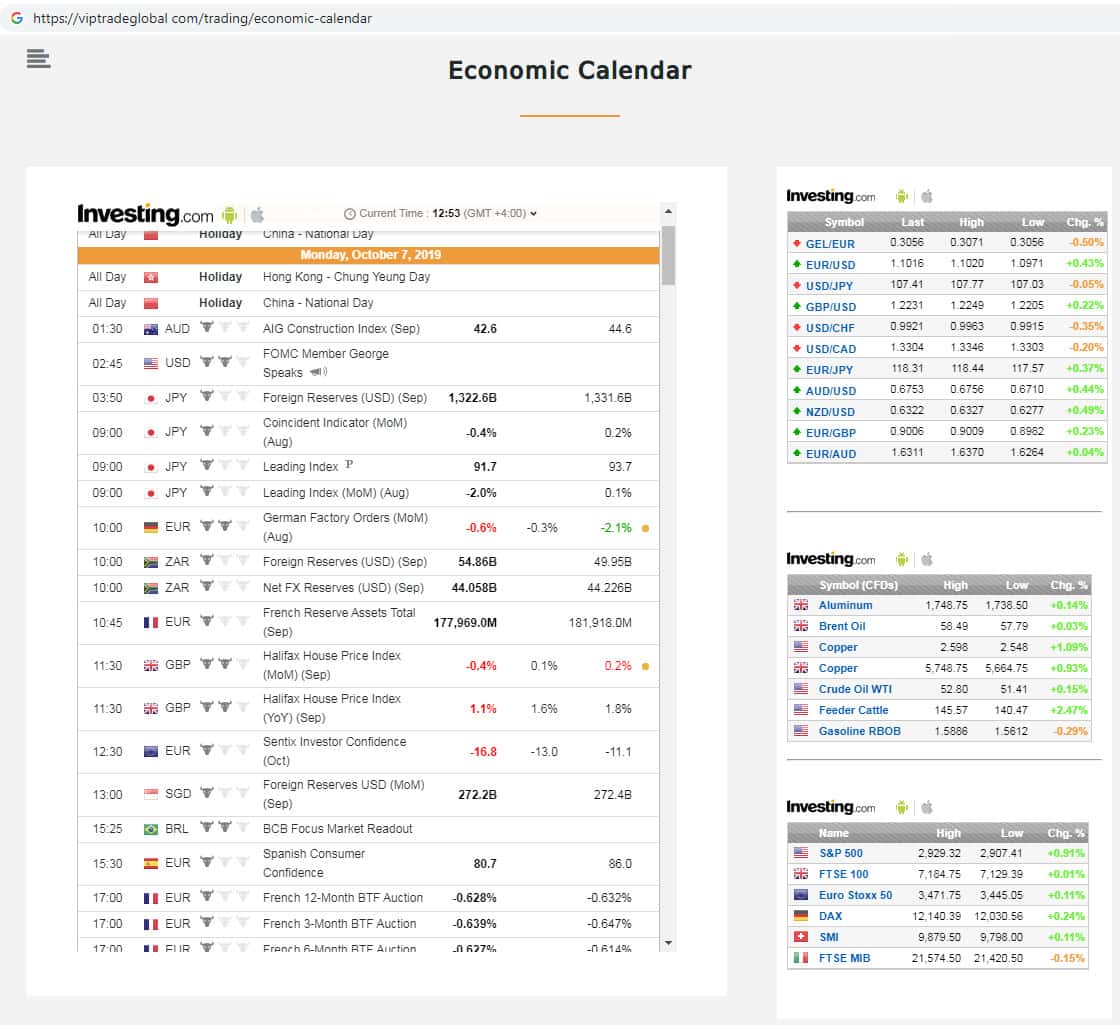
Task: Open the Brent Oil commodity link
Action: click(x=841, y=626)
